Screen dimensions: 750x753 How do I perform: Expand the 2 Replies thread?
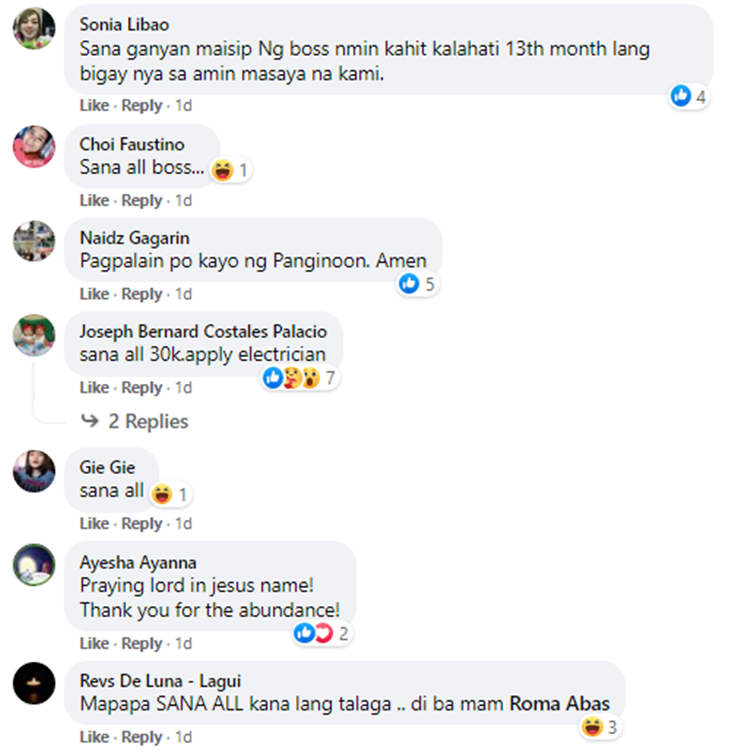click(148, 421)
